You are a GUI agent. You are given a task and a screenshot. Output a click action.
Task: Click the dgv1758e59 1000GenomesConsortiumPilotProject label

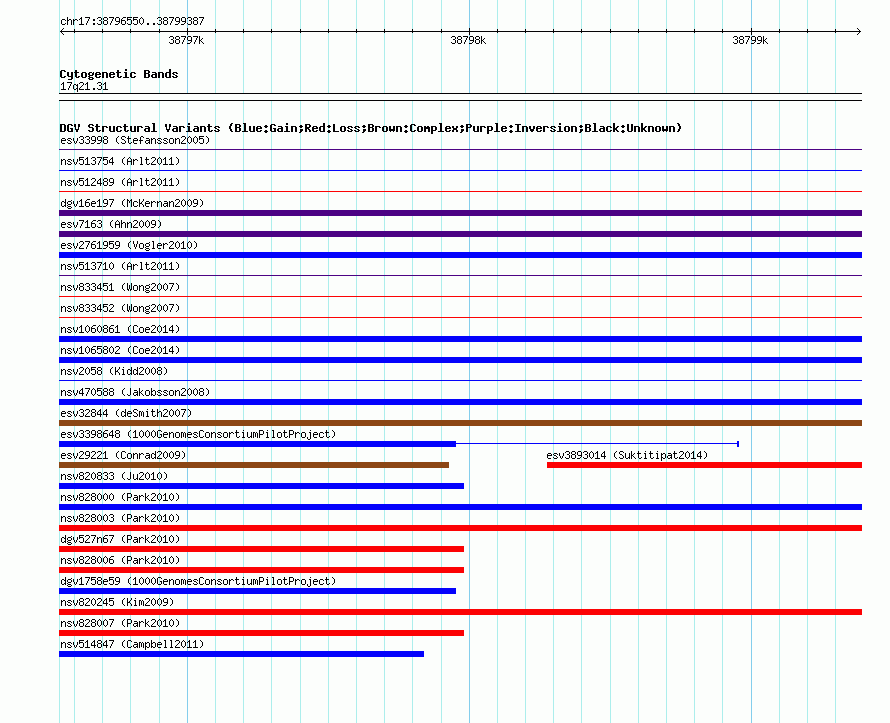tap(198, 581)
